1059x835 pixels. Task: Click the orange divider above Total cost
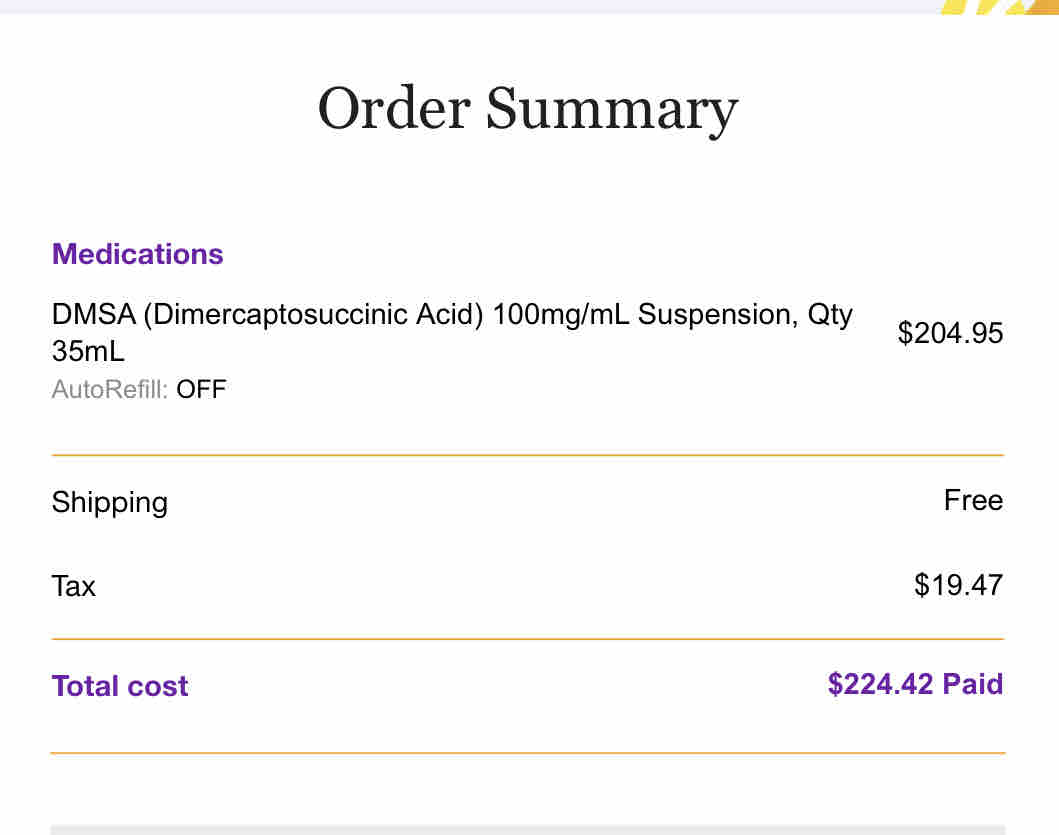pos(527,638)
